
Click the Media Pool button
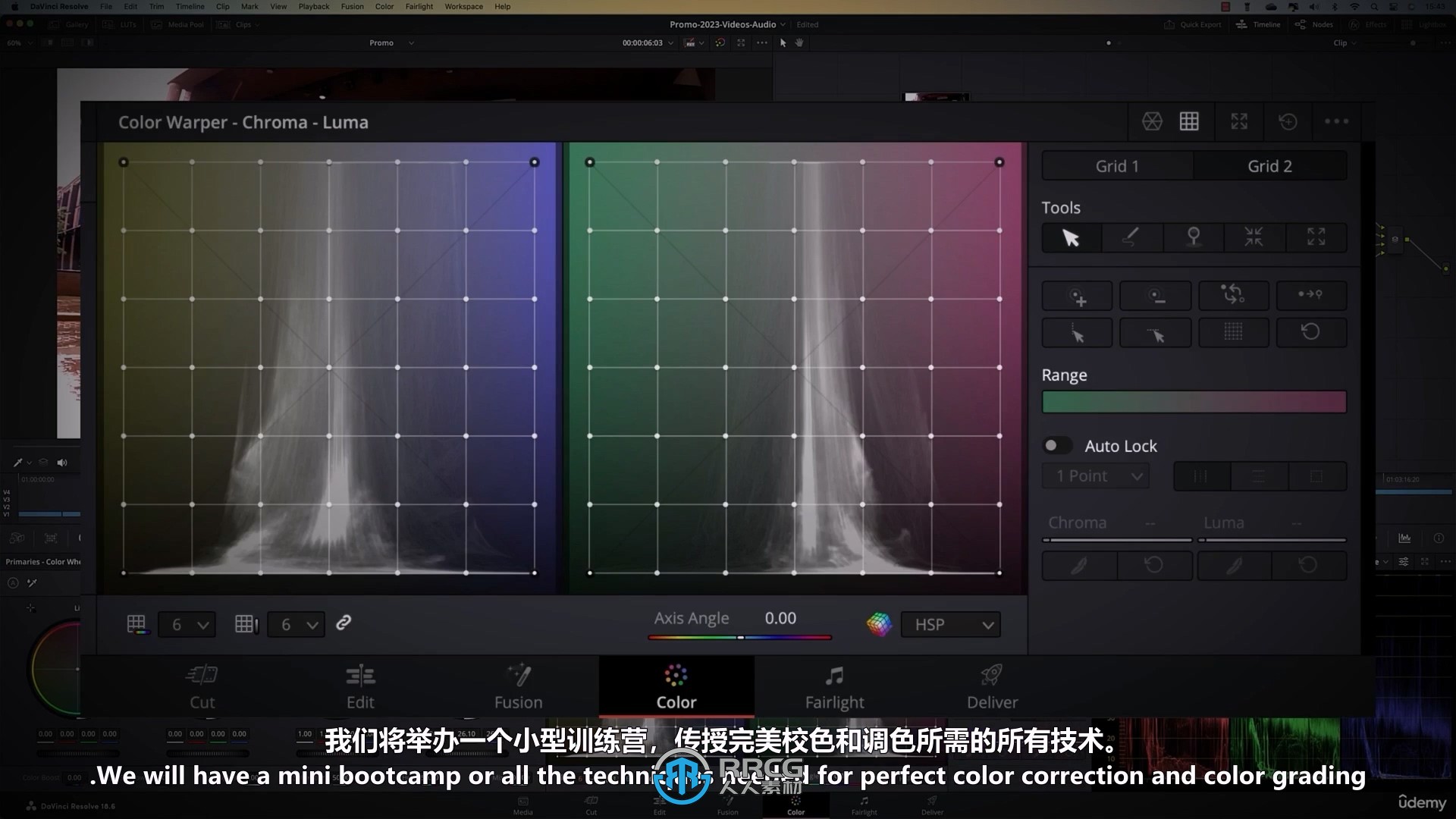(177, 24)
